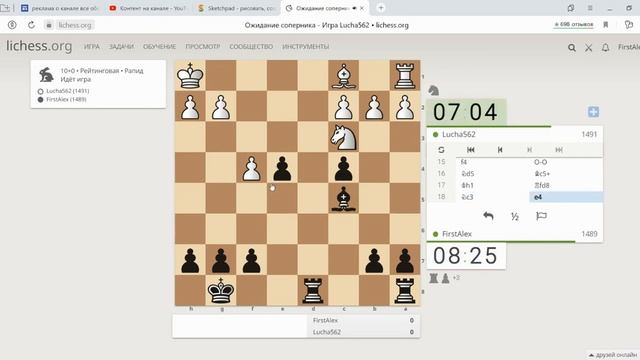Select the white pawn on g2
The width and height of the screenshot is (640, 360).
pyautogui.click(x=221, y=107)
